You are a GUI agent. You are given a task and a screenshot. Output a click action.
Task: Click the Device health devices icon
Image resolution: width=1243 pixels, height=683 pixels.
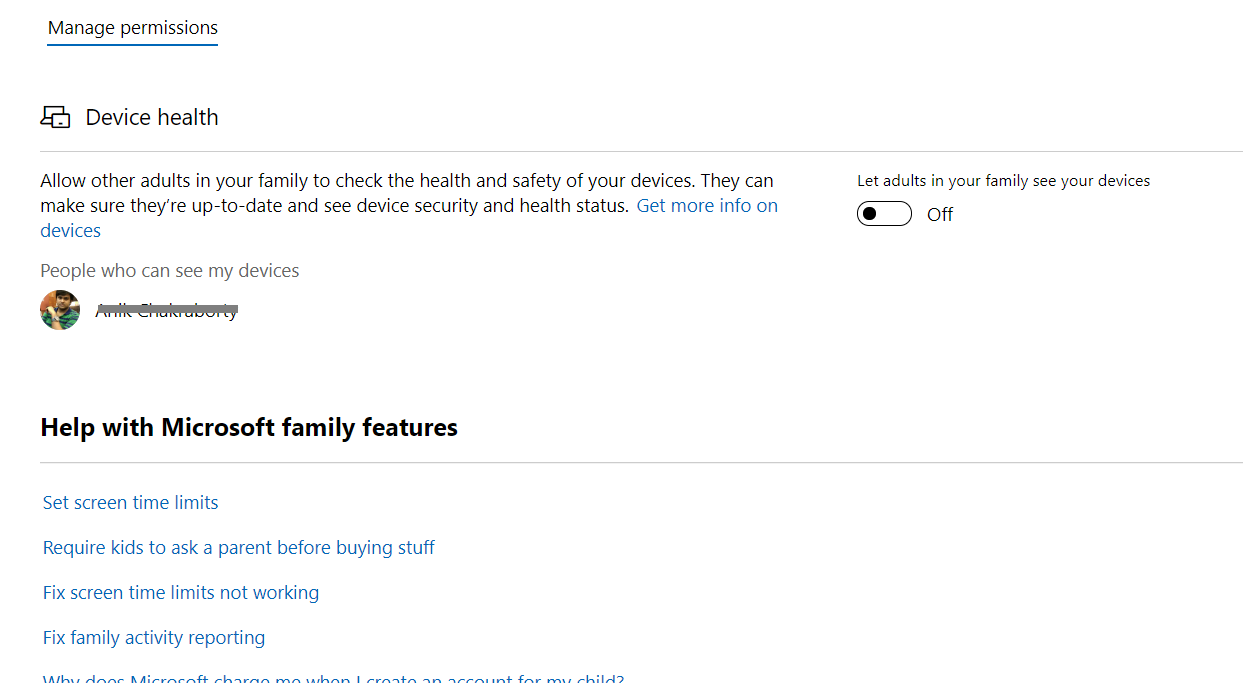pos(55,117)
